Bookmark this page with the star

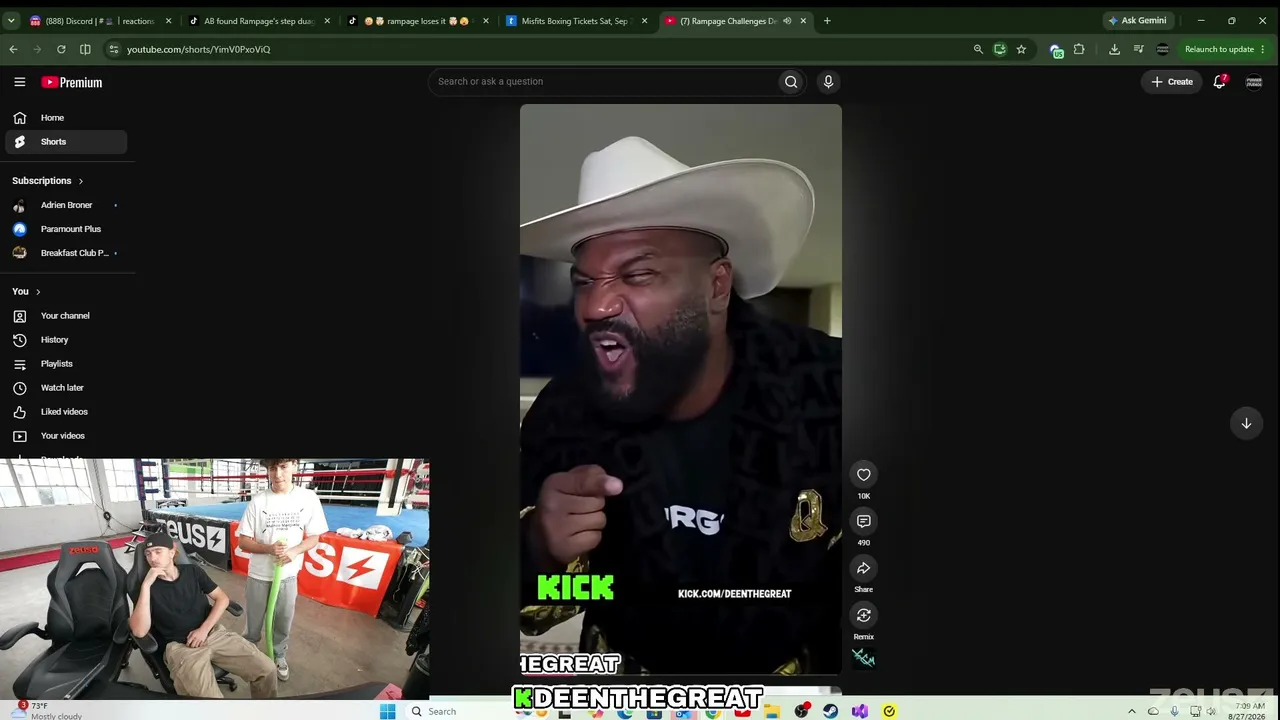(x=1021, y=49)
